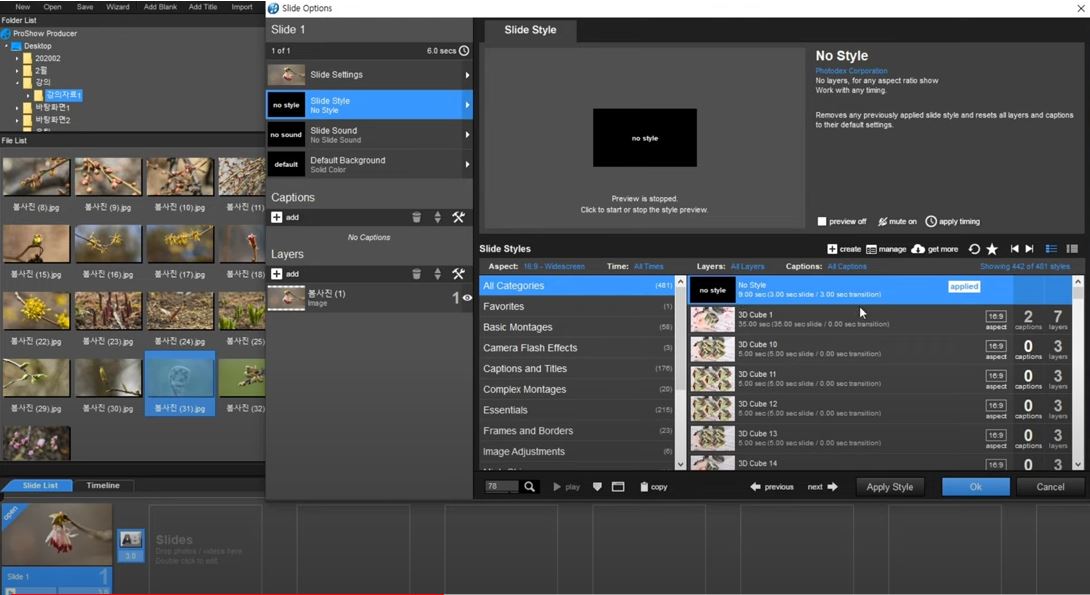
Task: Click the get more cloud download icon
Action: 918,249
